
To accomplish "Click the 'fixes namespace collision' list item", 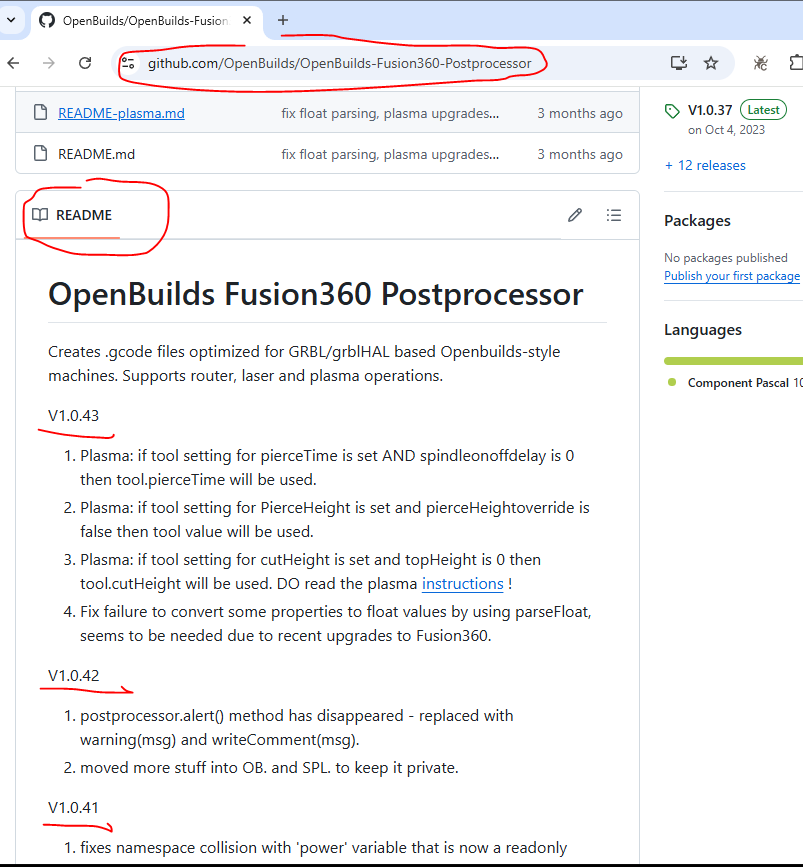I will pos(324,848).
